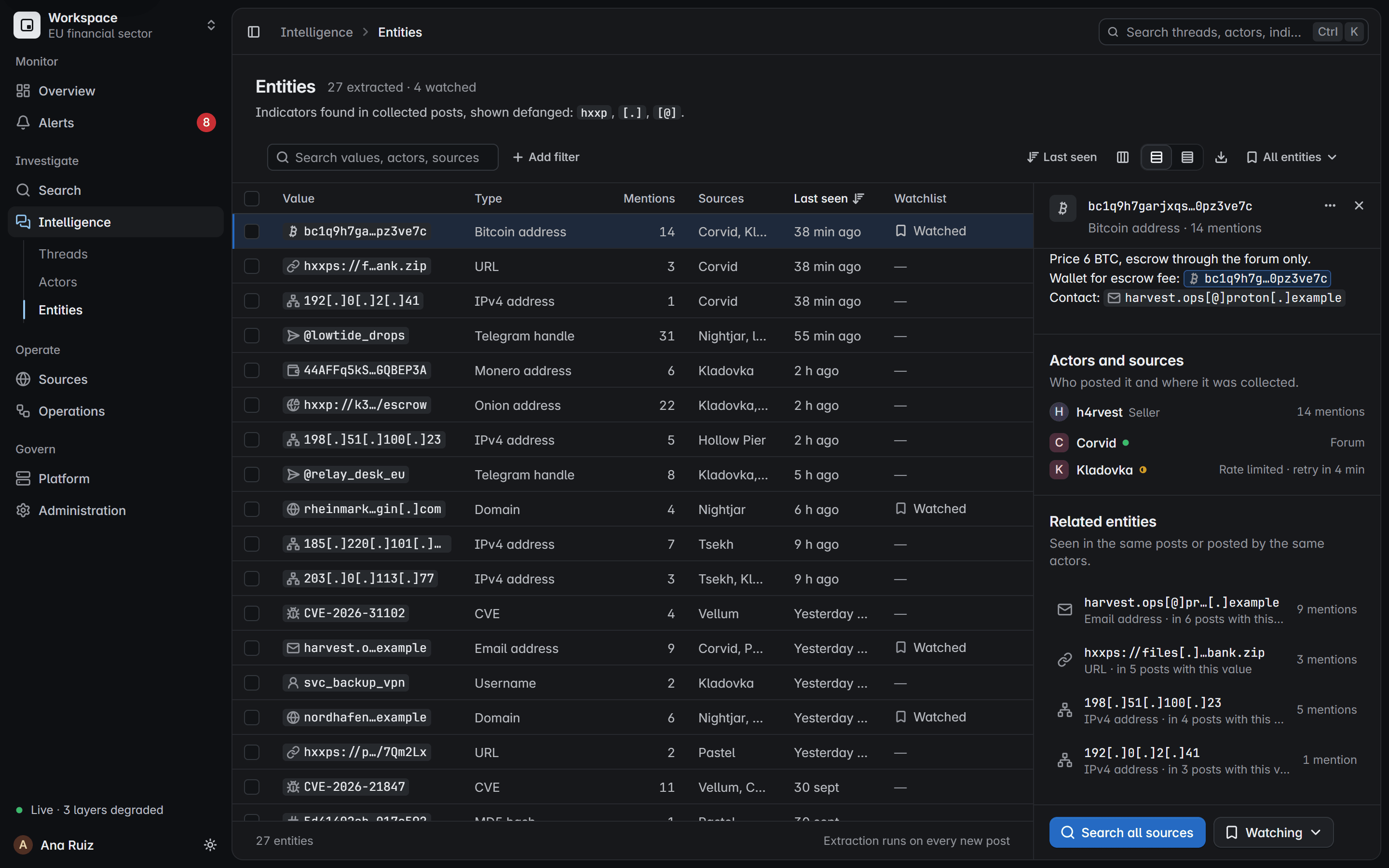Sort by Last seen button
Screen dimensions: 1389x868
(1062, 157)
